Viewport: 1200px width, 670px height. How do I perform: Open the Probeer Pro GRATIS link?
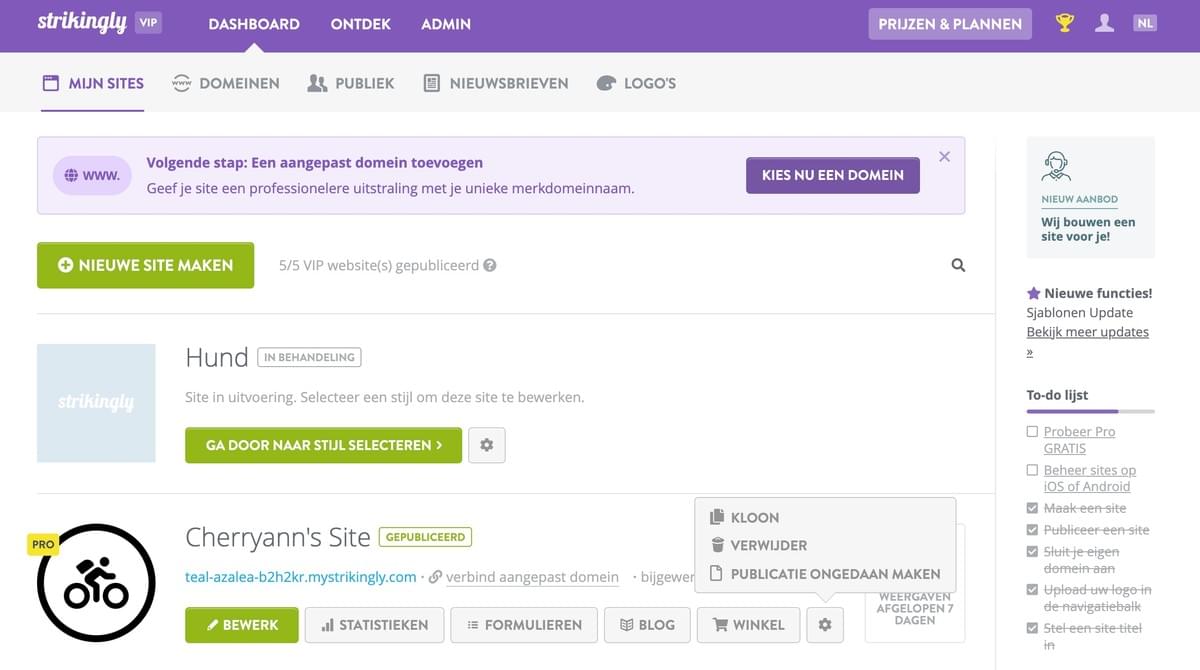click(1079, 440)
